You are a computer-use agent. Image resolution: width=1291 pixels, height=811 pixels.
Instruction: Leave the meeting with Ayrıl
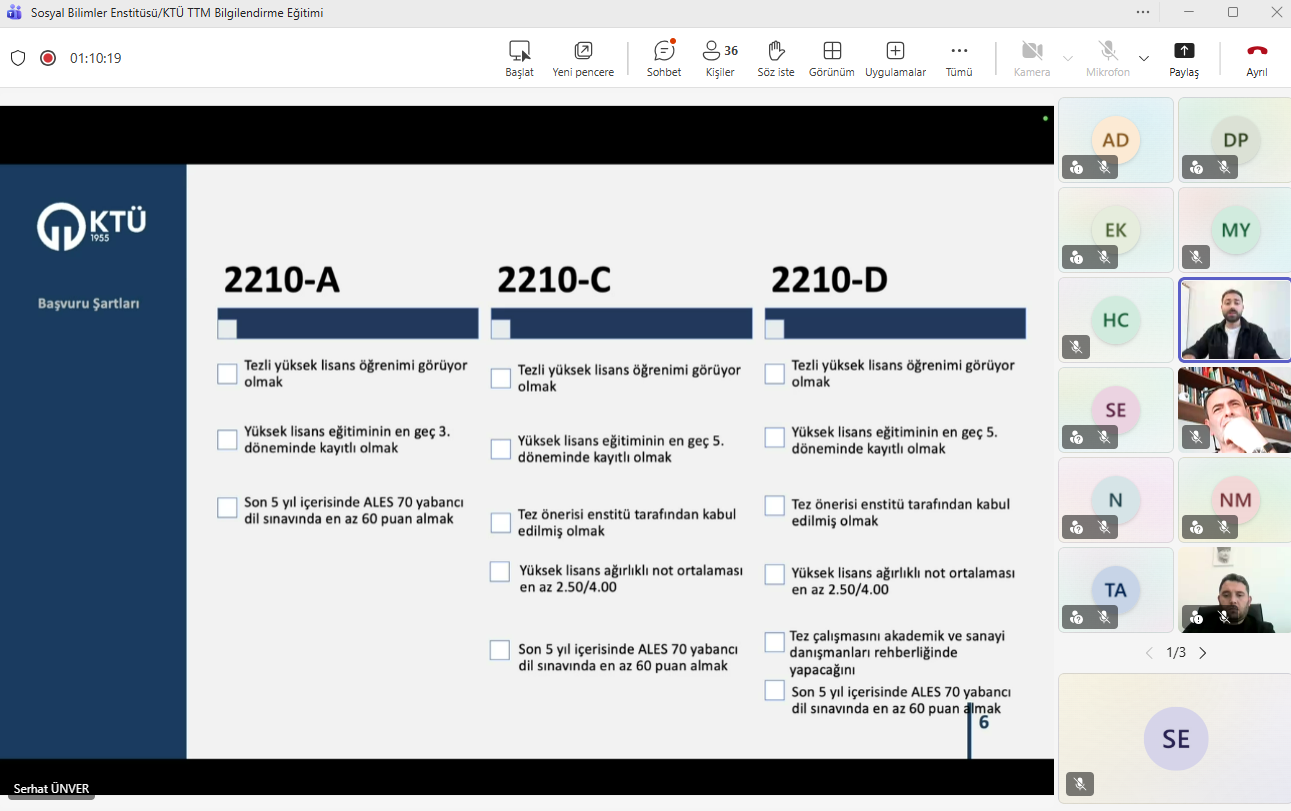click(1257, 58)
